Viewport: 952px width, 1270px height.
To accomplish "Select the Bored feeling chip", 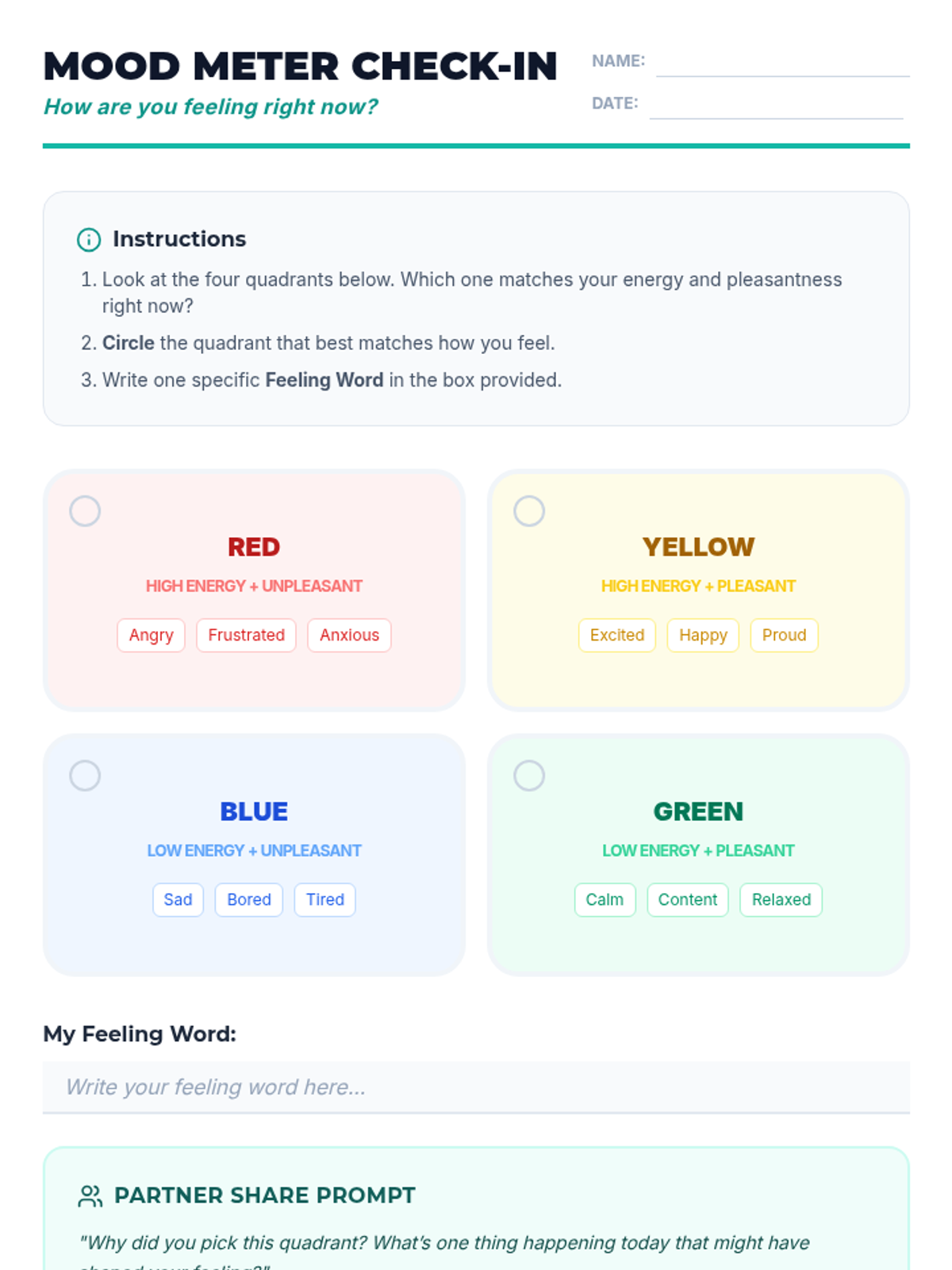I will click(249, 899).
